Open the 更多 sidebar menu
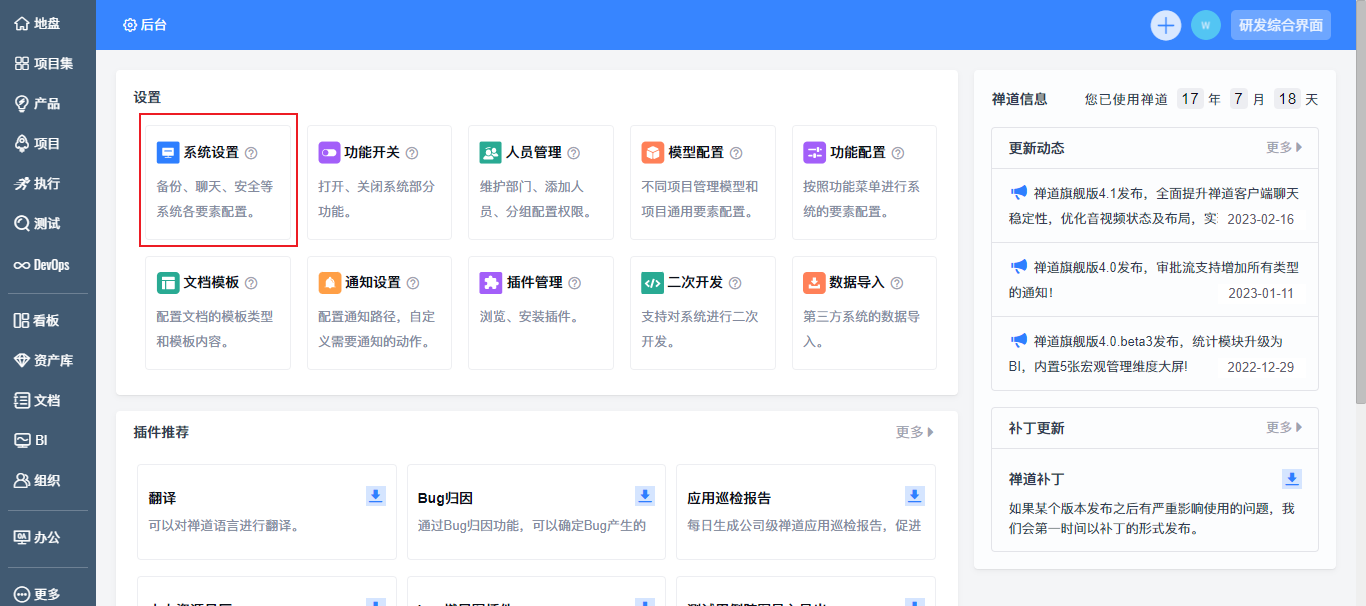Viewport: 1366px width, 606px height. coord(37,594)
